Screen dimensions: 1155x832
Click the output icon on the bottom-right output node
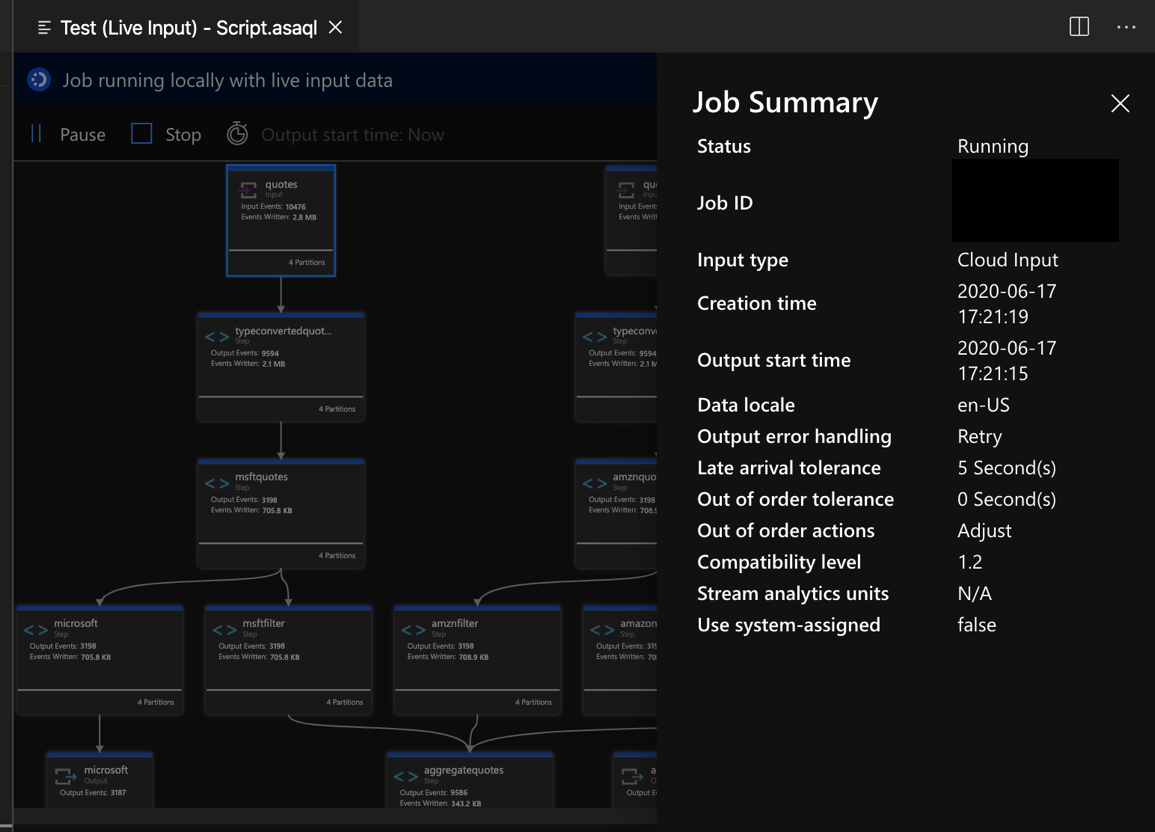pyautogui.click(x=631, y=776)
